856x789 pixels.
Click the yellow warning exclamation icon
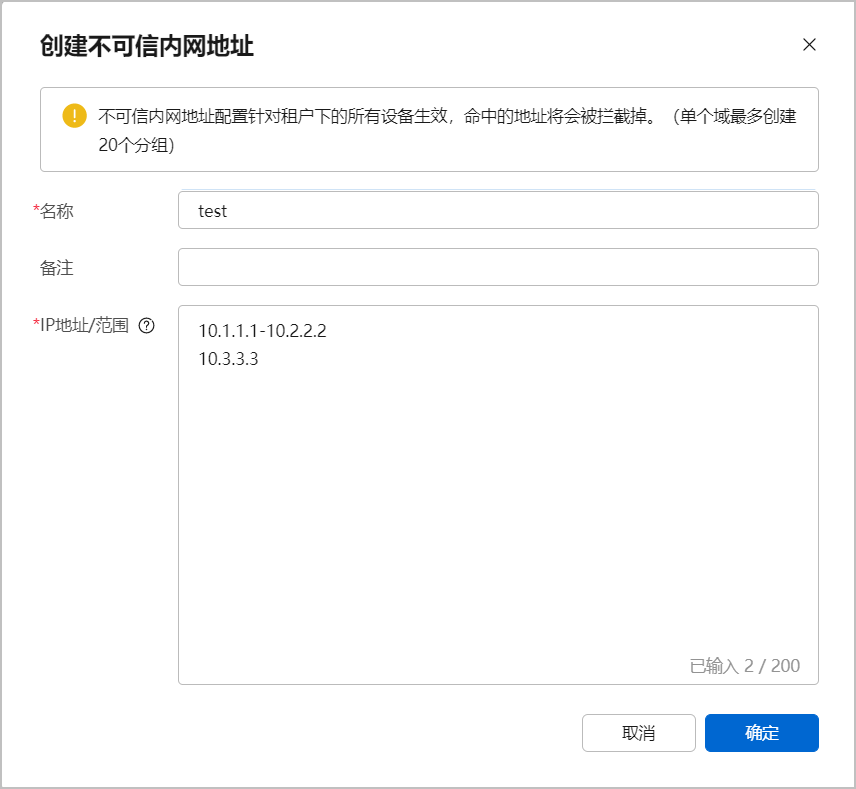[75, 116]
